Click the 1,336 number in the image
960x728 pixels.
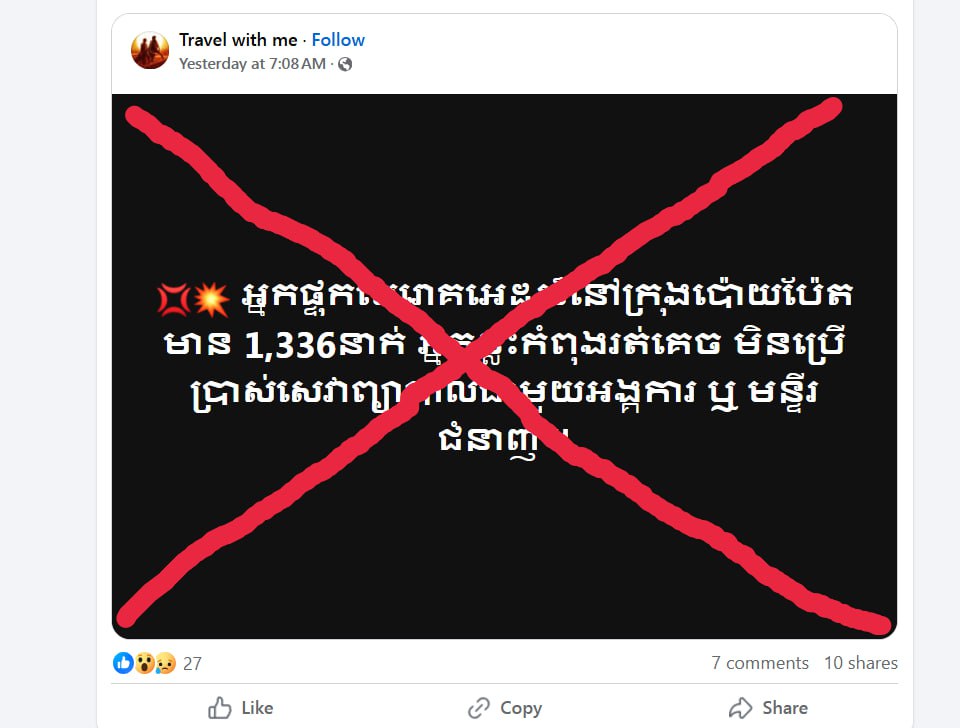pyautogui.click(x=290, y=346)
